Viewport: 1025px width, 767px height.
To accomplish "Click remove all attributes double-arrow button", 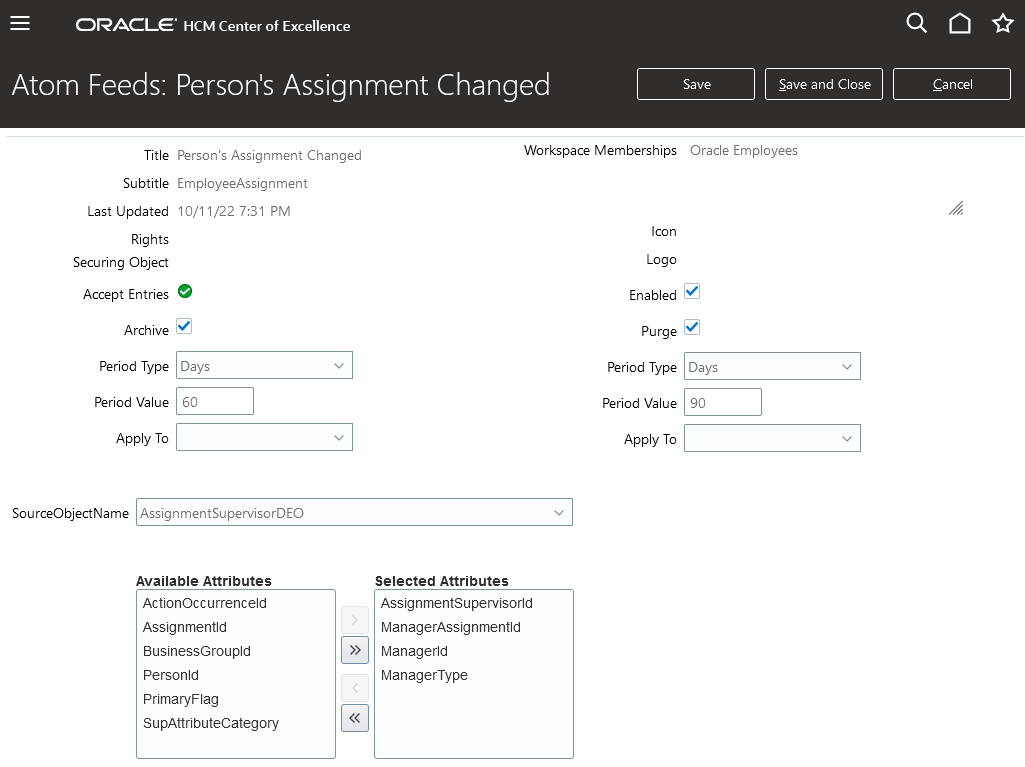I will (355, 718).
